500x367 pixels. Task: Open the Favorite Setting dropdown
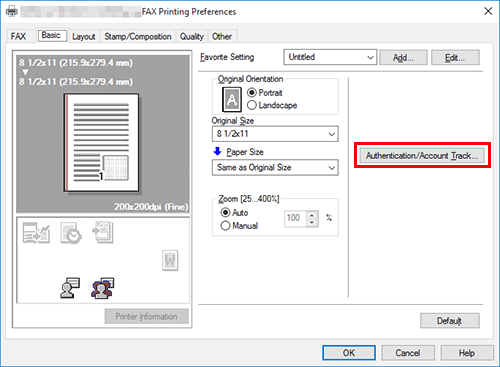[330, 57]
